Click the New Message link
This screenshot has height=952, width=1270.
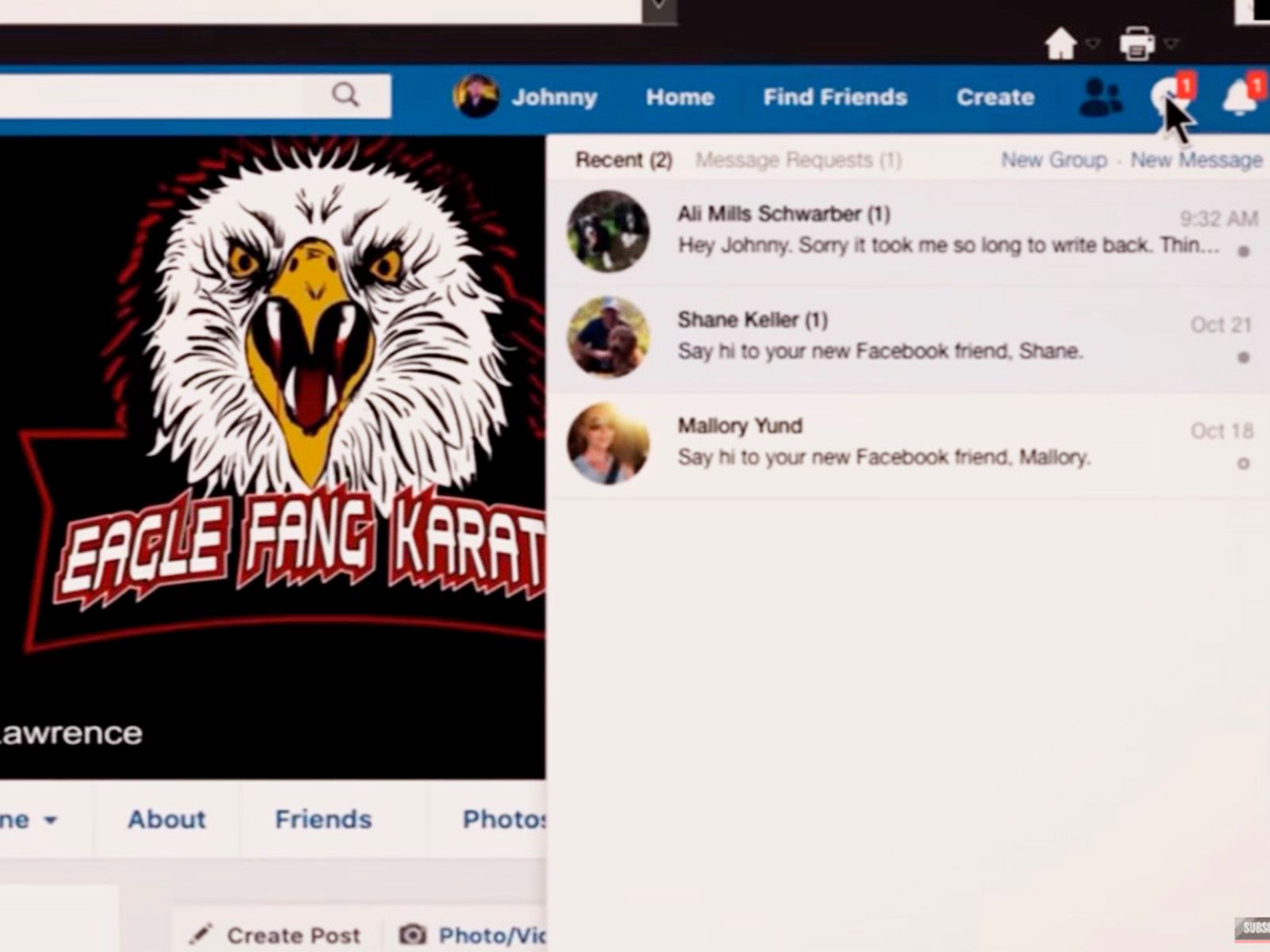[1195, 160]
